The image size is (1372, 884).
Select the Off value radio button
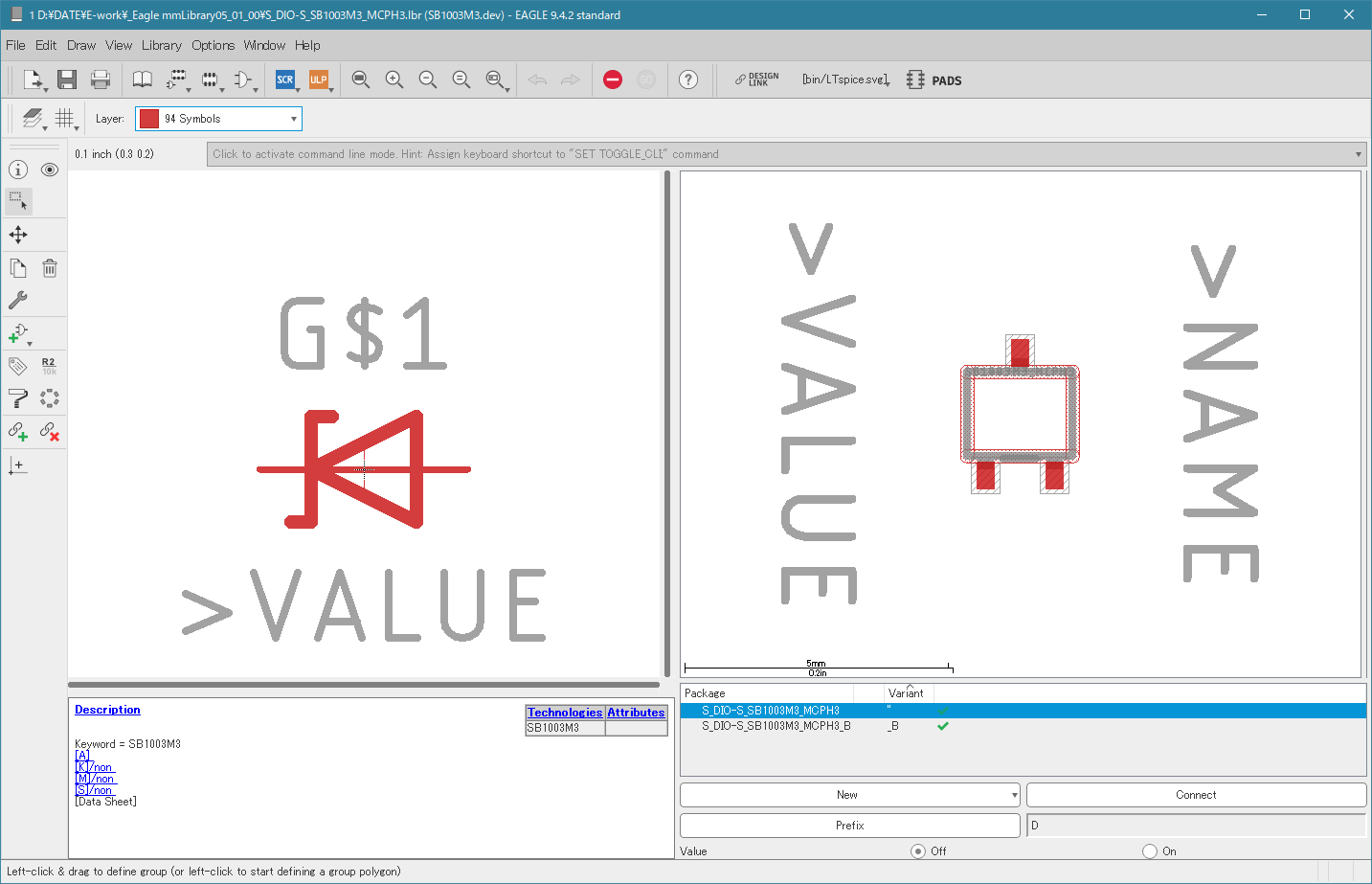coord(918,851)
